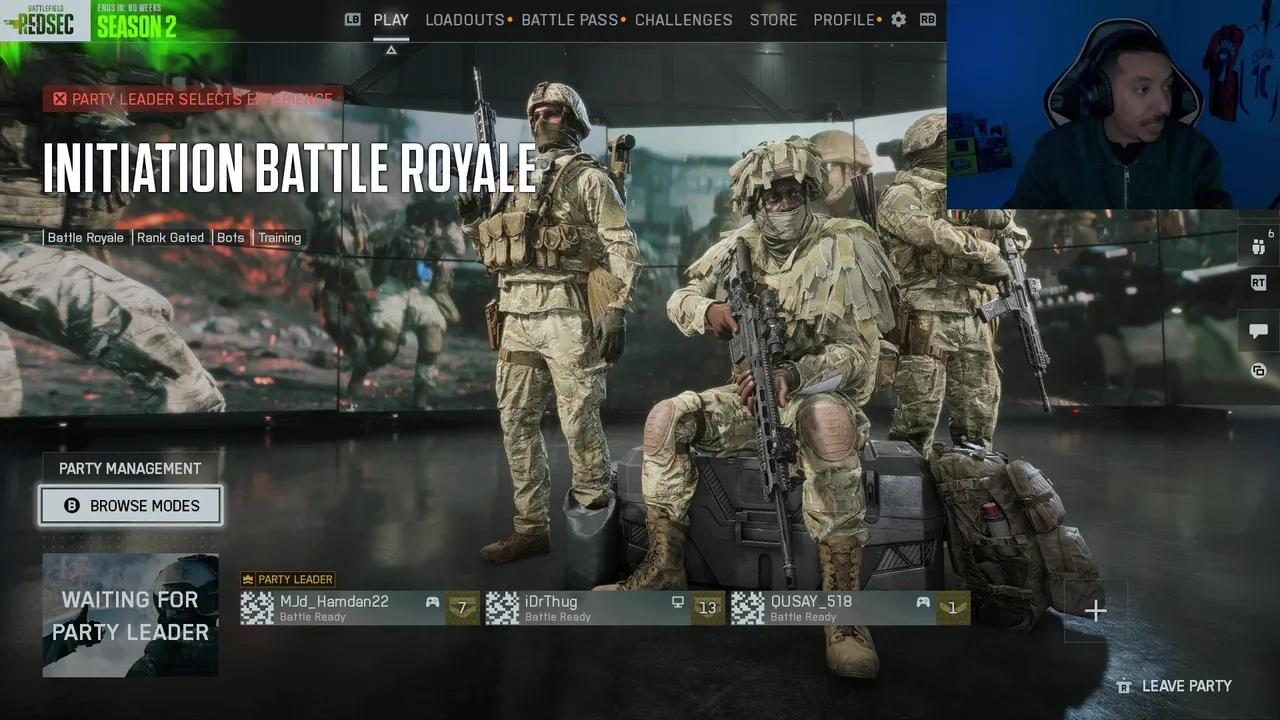This screenshot has width=1280, height=720.
Task: Click iDrThug's avatar tile
Action: point(502,608)
